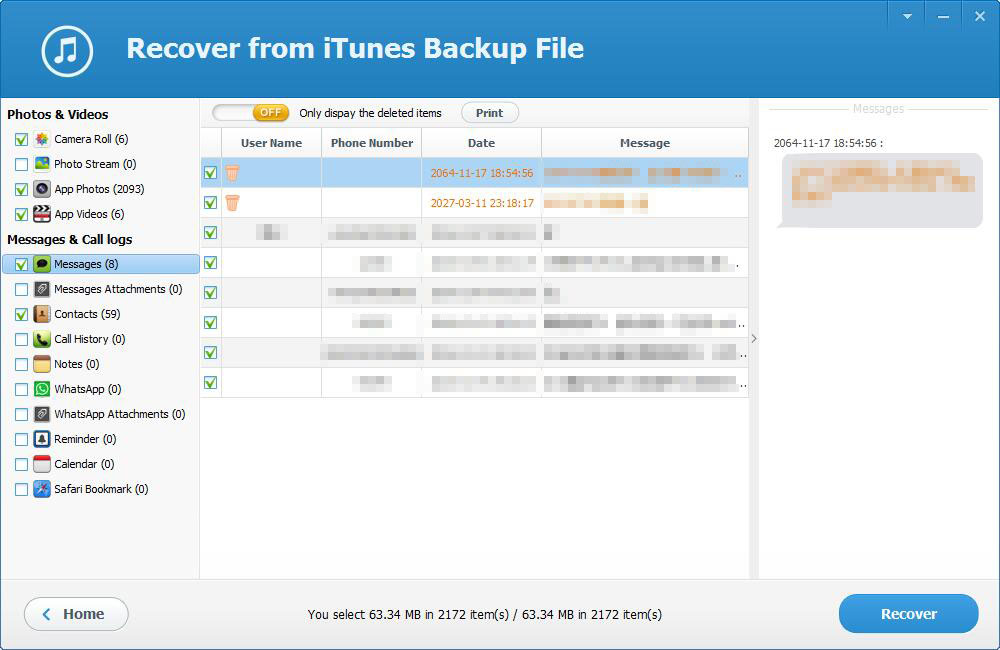
Task: Open Camera Roll (6) category
Action: tap(91, 139)
